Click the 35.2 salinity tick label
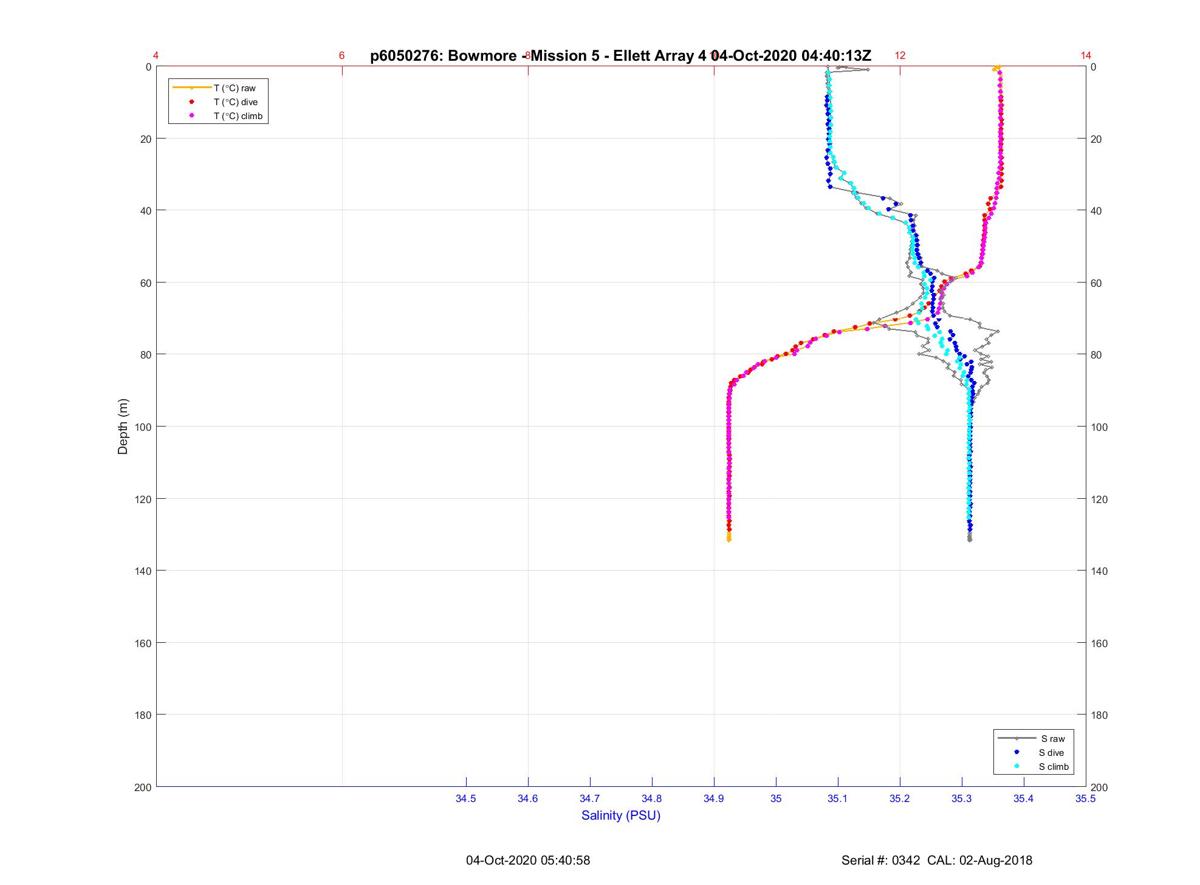This screenshot has width=1200, height=885. (900, 799)
